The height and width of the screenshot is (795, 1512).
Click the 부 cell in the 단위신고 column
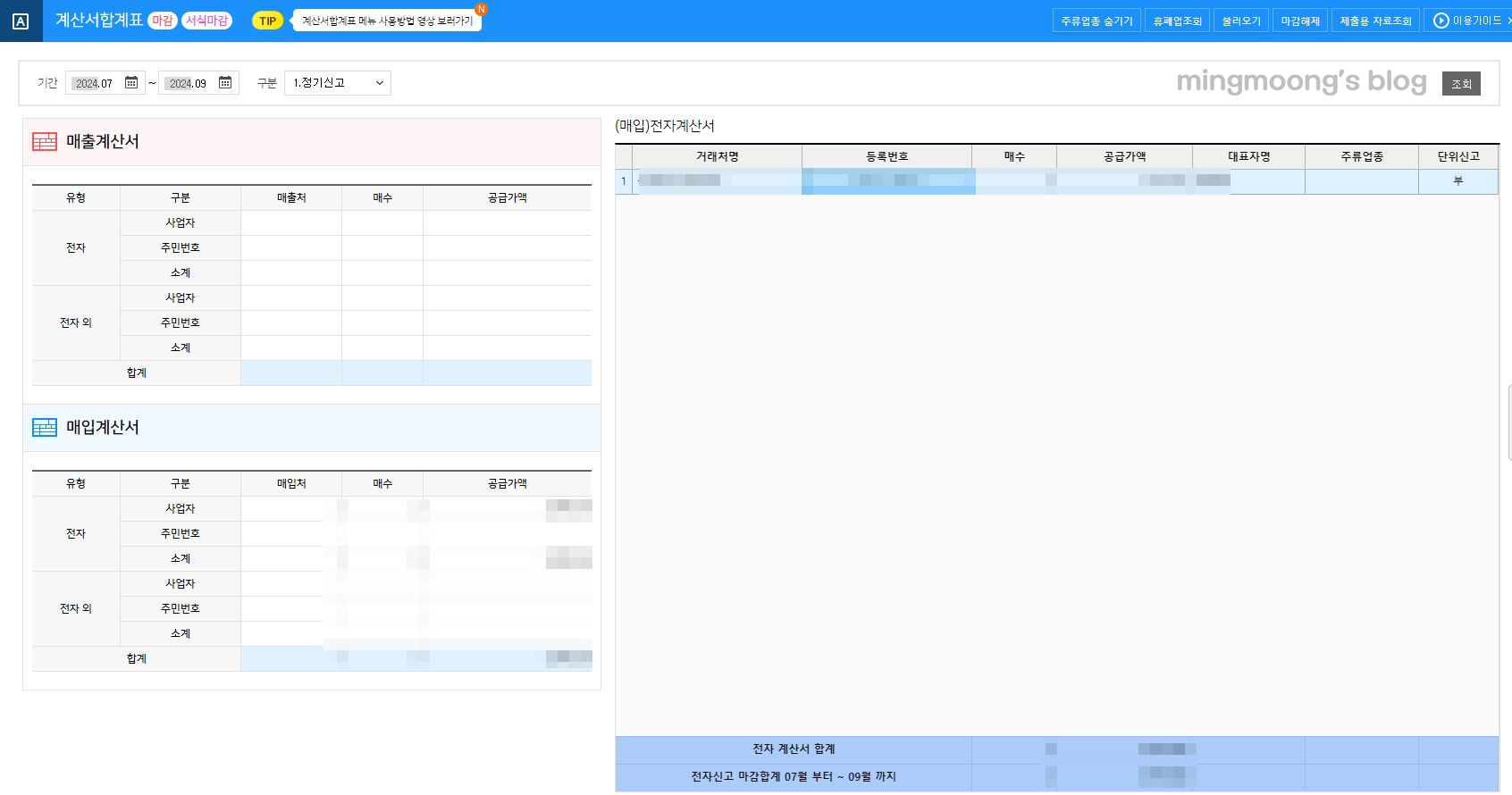click(x=1458, y=181)
